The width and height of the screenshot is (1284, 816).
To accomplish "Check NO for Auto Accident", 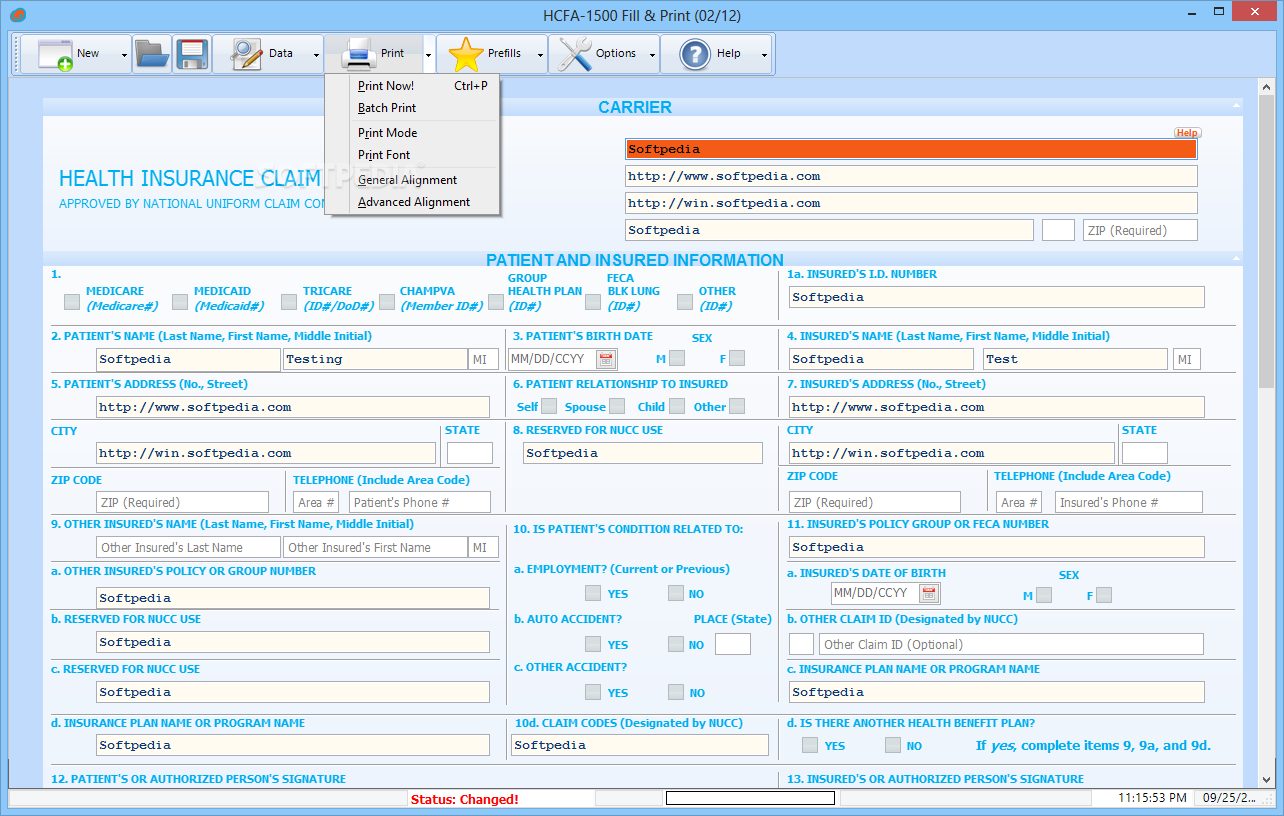I will [x=676, y=644].
